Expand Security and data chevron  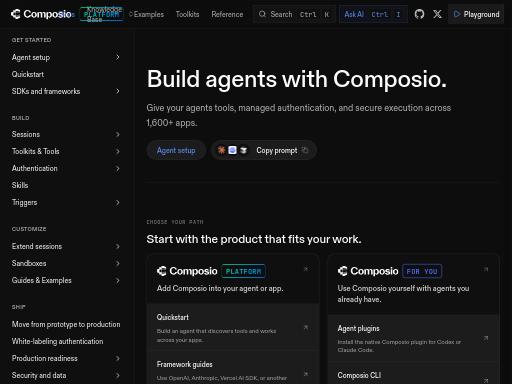[117, 375]
